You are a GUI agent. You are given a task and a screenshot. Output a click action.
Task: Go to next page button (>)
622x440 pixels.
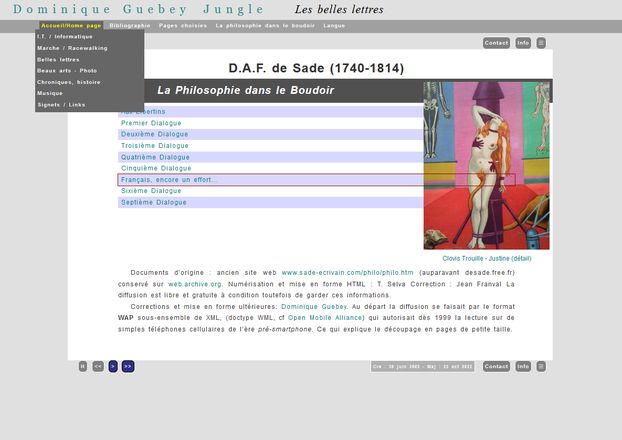coord(113,366)
